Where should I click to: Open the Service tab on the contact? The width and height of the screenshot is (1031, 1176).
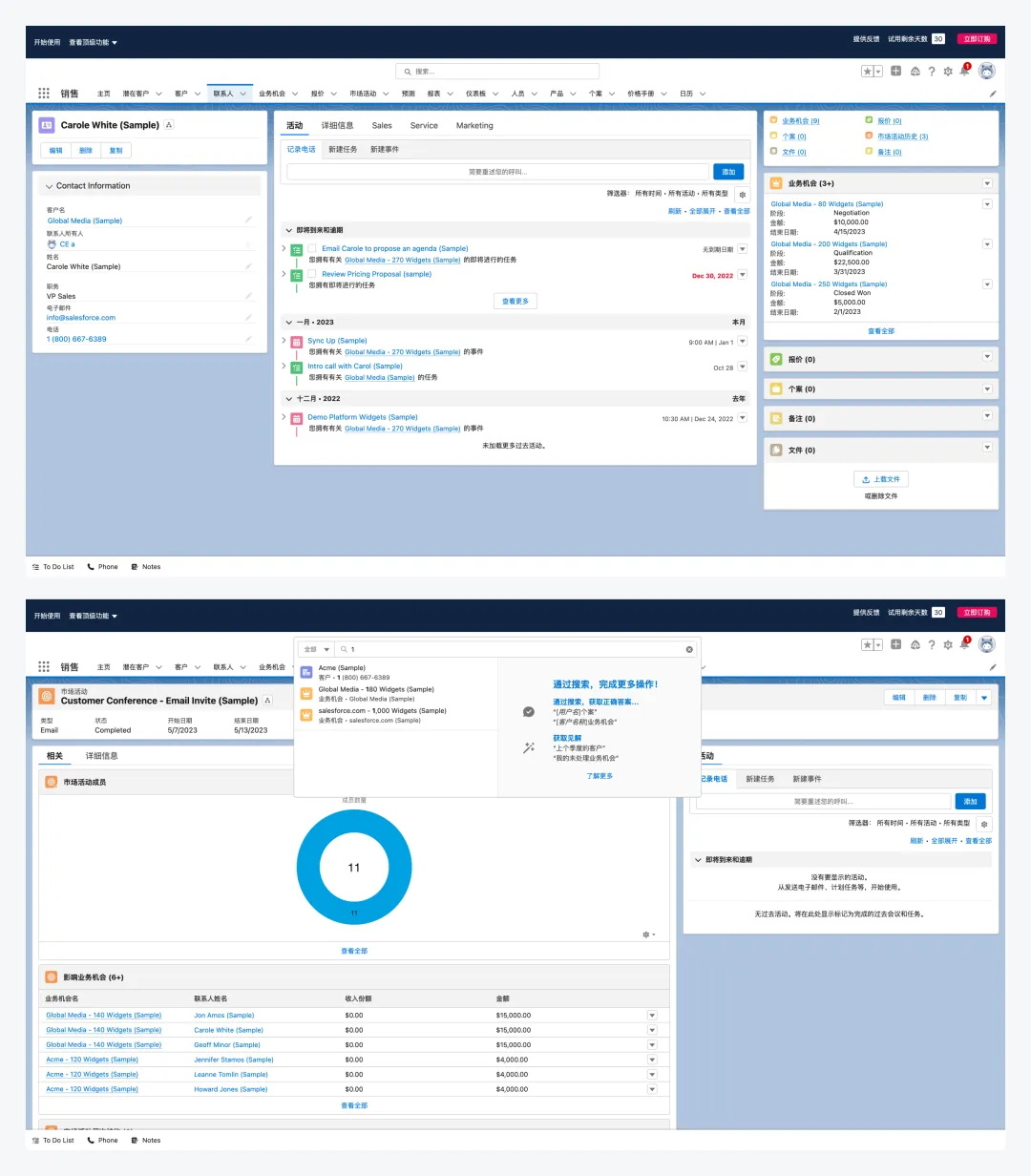[424, 126]
